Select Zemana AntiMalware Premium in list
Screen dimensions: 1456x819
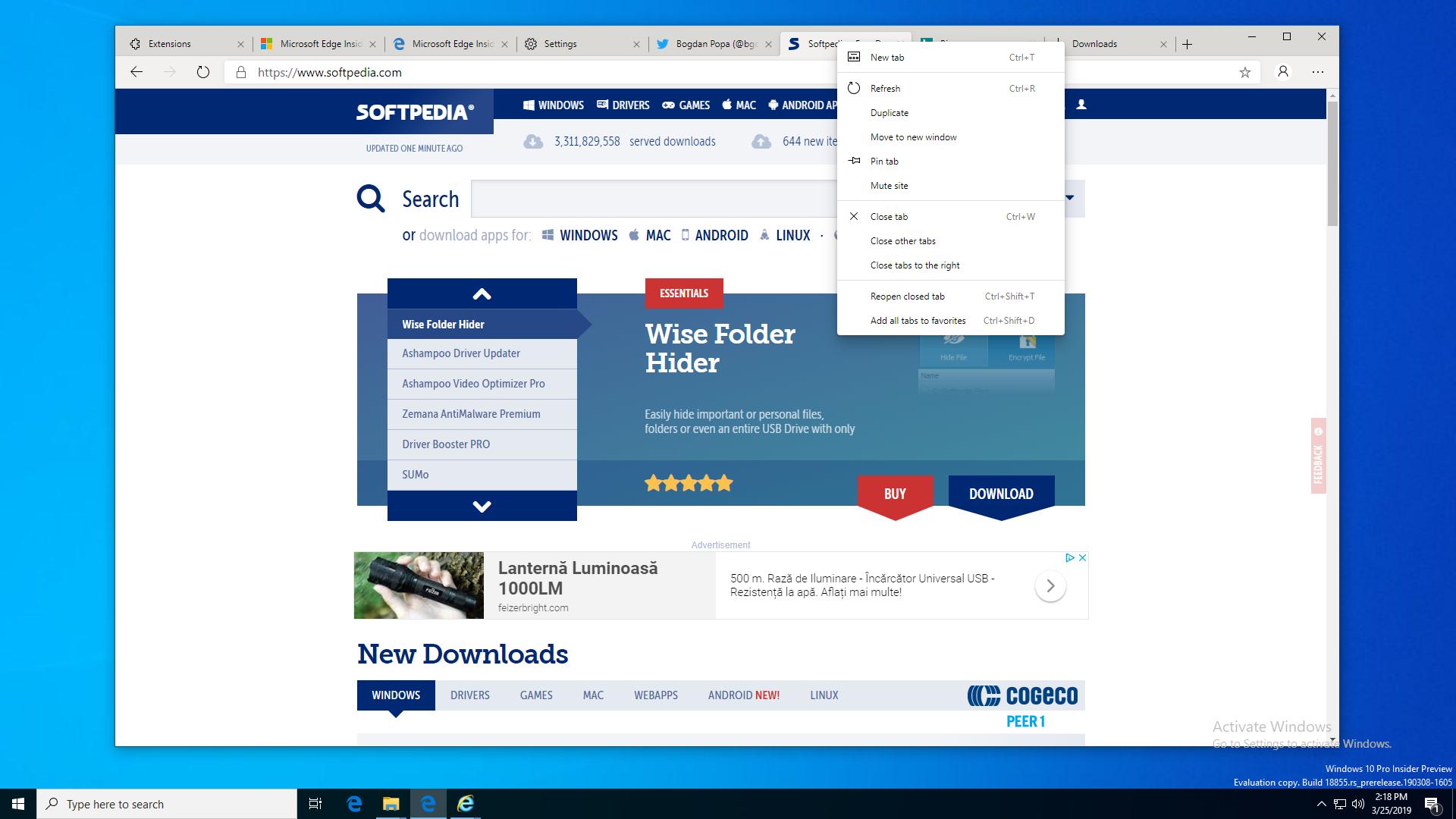(x=482, y=414)
